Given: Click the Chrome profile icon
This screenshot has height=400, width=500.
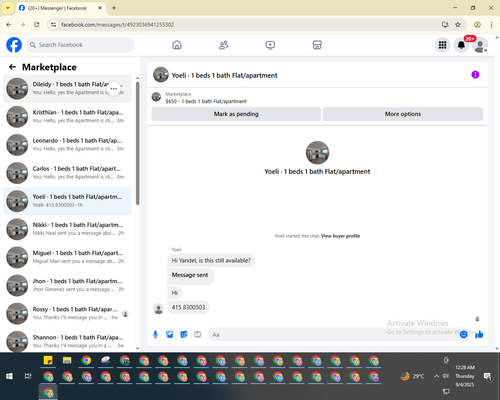Looking at the screenshot, I should point(477,25).
